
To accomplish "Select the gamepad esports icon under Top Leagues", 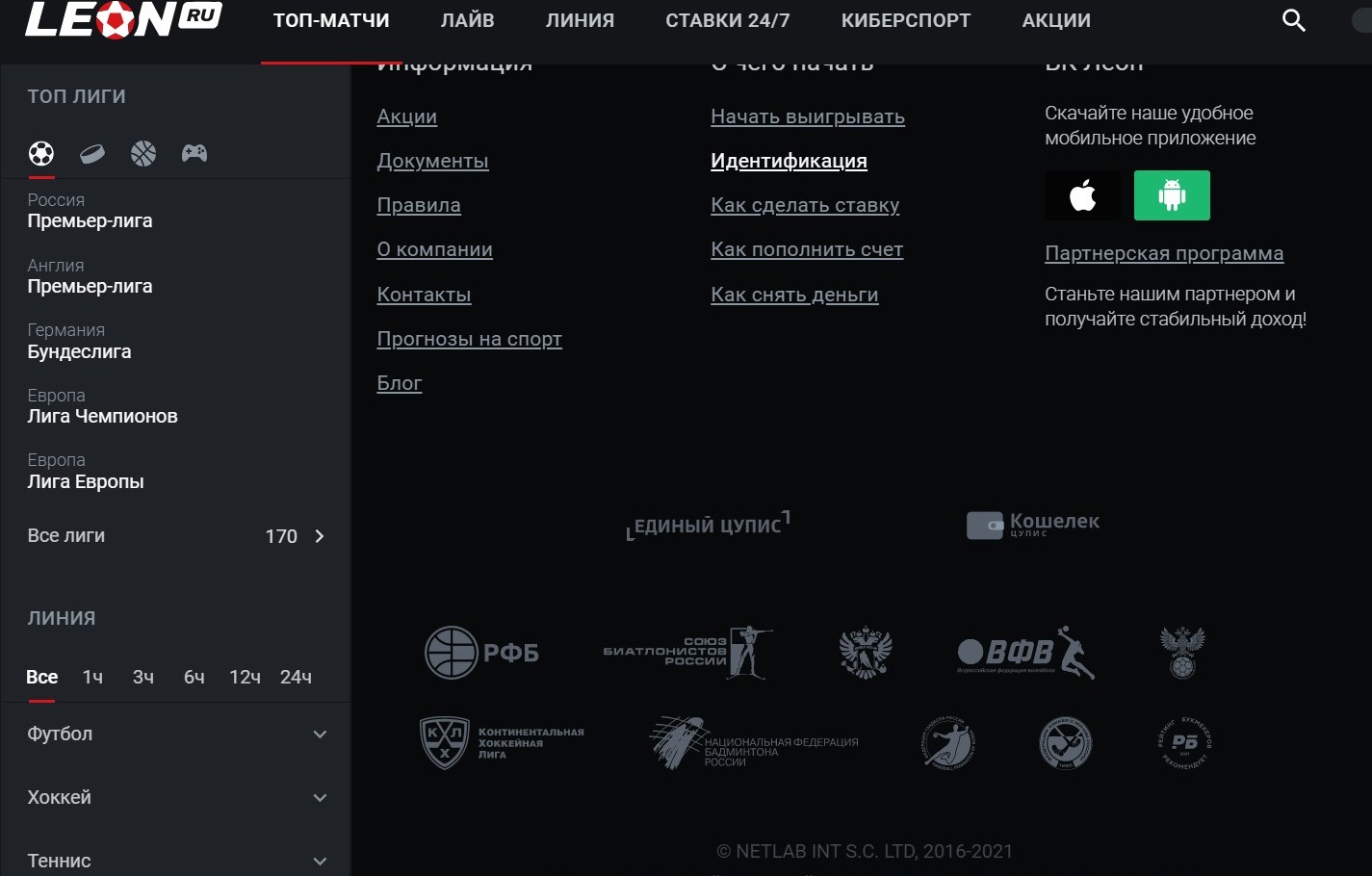I will [x=194, y=153].
